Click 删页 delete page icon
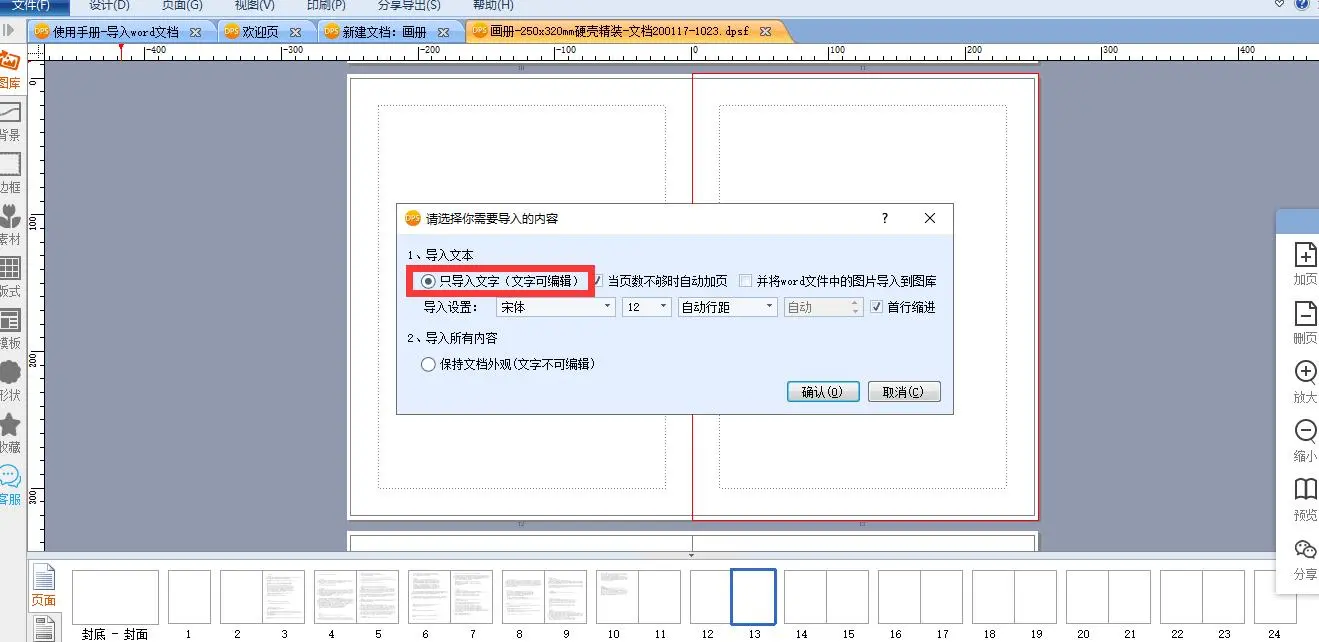1319x642 pixels. pyautogui.click(x=1305, y=313)
